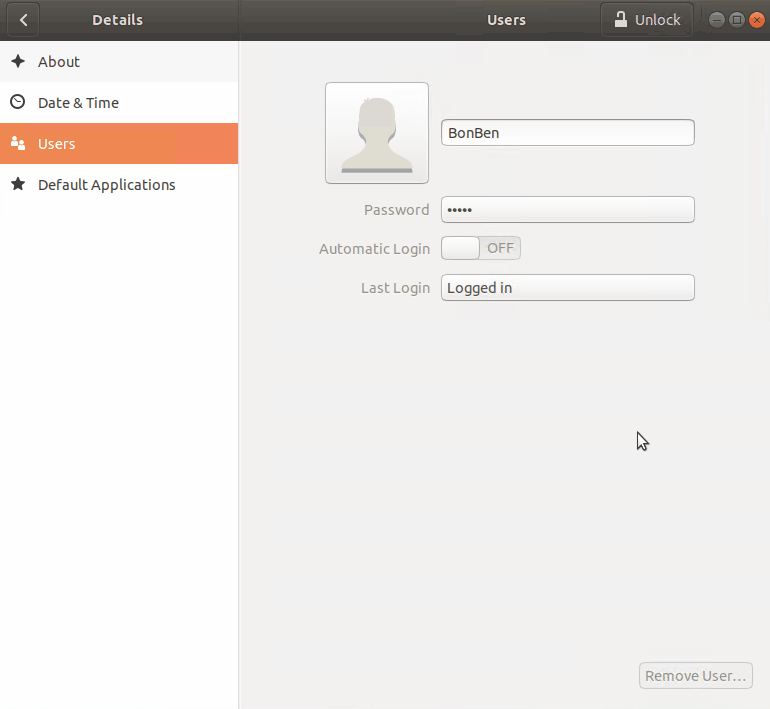Click the Password field
The height and width of the screenshot is (709, 770).
click(568, 210)
